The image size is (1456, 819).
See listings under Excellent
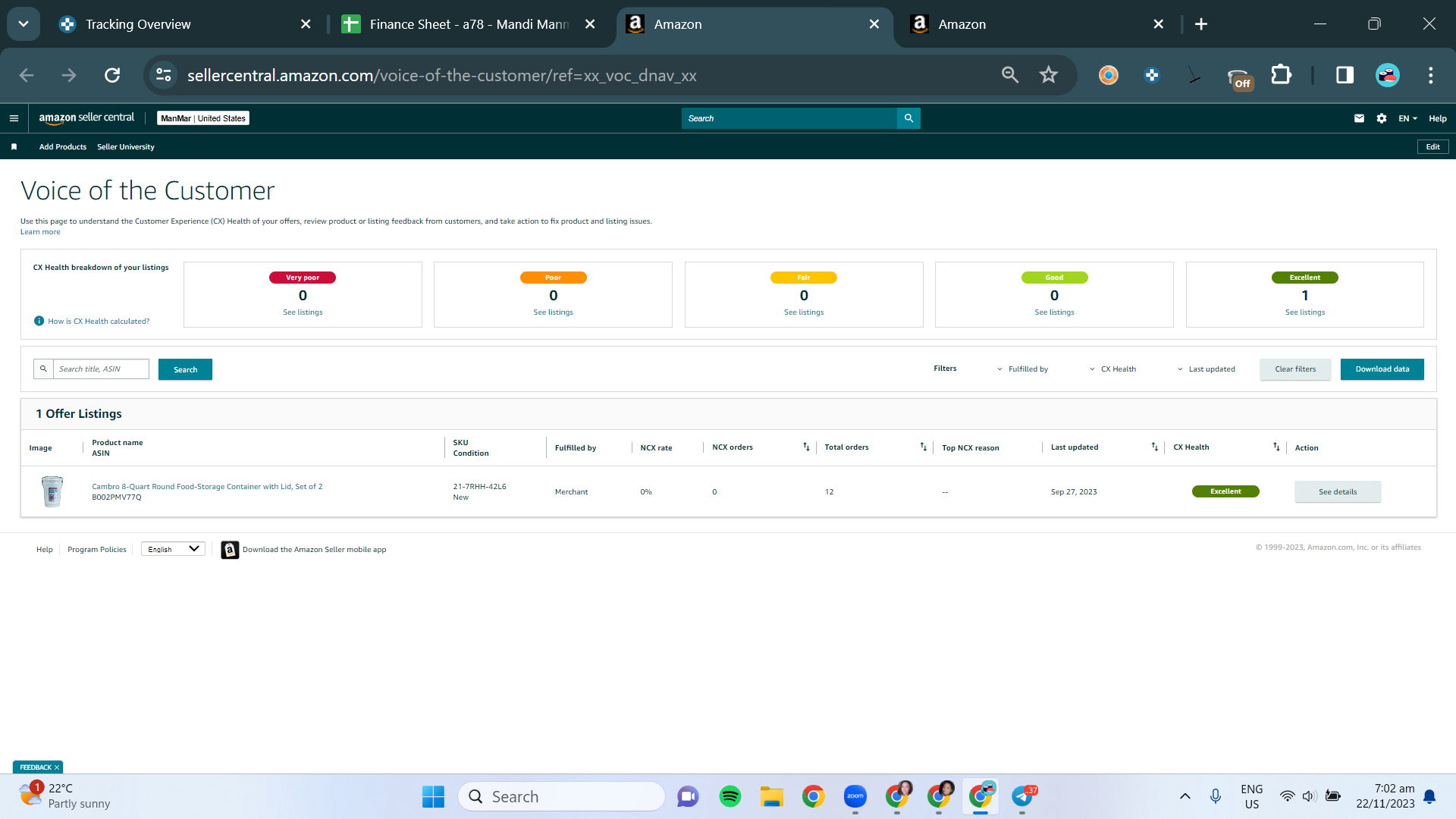click(1305, 312)
